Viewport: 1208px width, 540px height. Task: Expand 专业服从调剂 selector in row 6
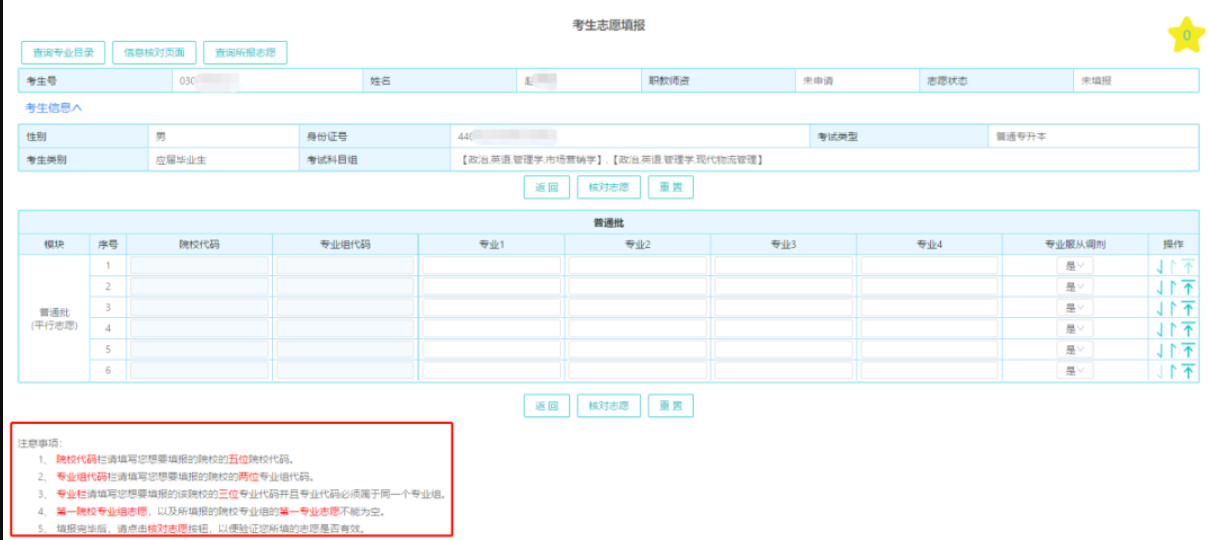(x=1075, y=371)
